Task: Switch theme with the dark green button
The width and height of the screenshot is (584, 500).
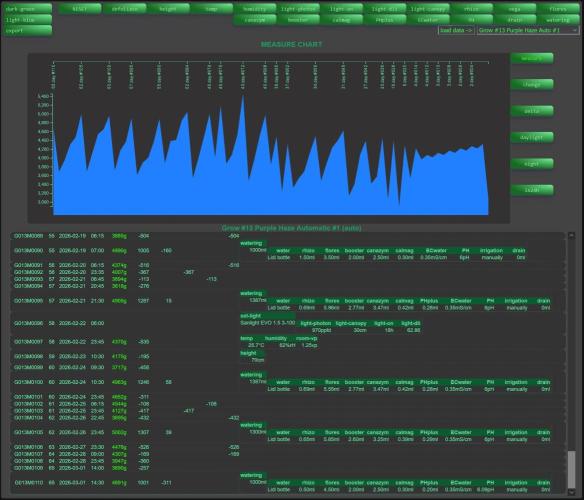Action: 28,9
